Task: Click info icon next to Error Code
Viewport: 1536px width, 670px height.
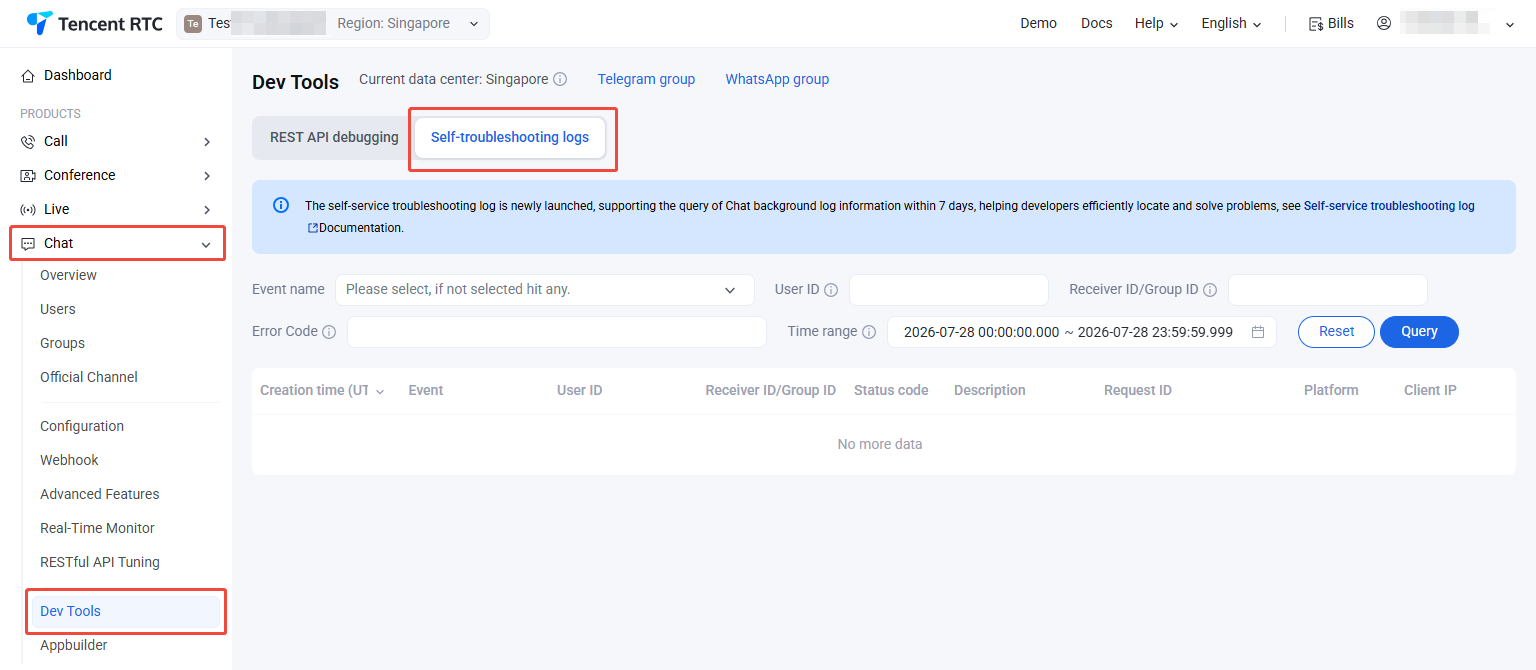Action: click(329, 332)
